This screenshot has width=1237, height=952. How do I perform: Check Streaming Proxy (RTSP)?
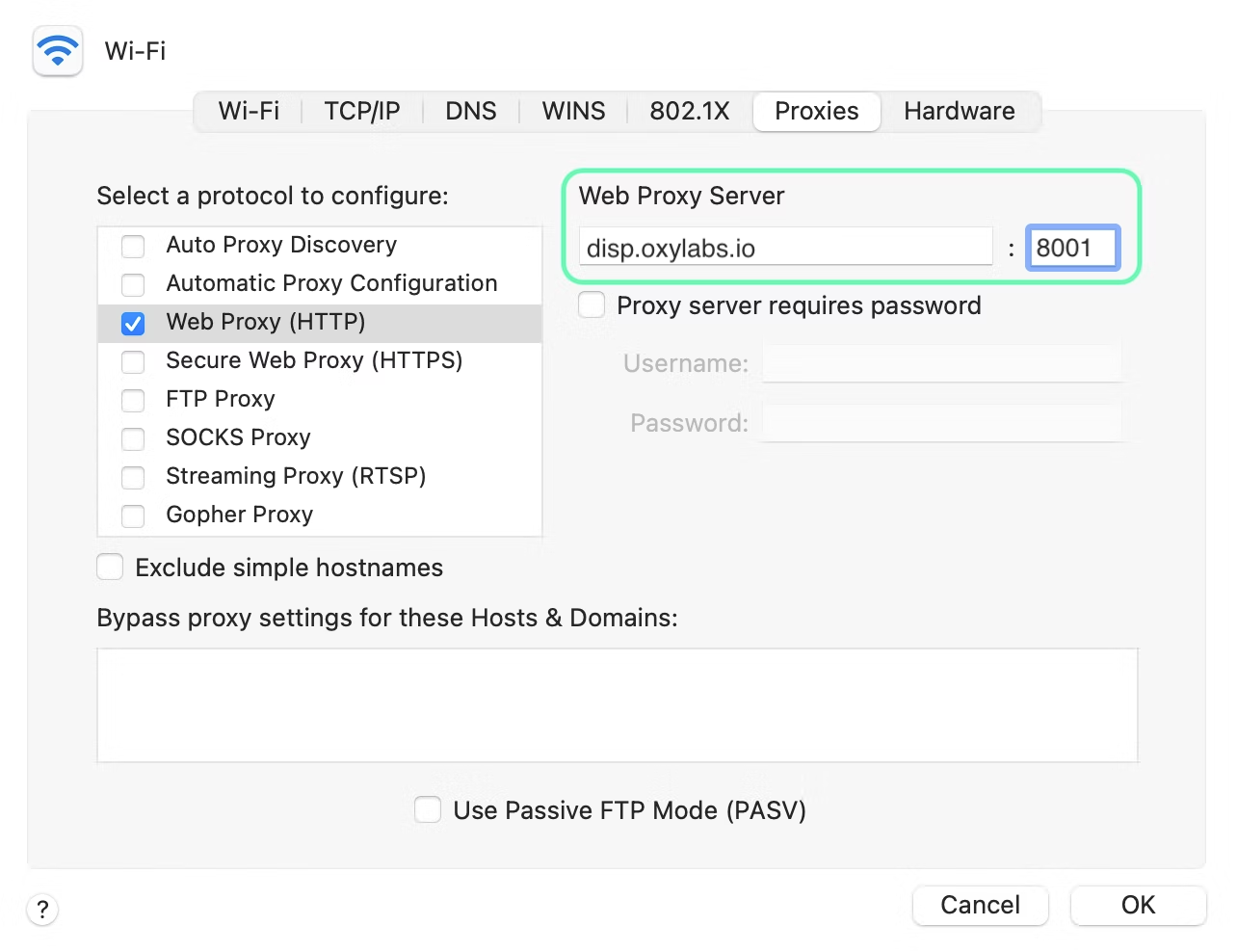tap(133, 477)
